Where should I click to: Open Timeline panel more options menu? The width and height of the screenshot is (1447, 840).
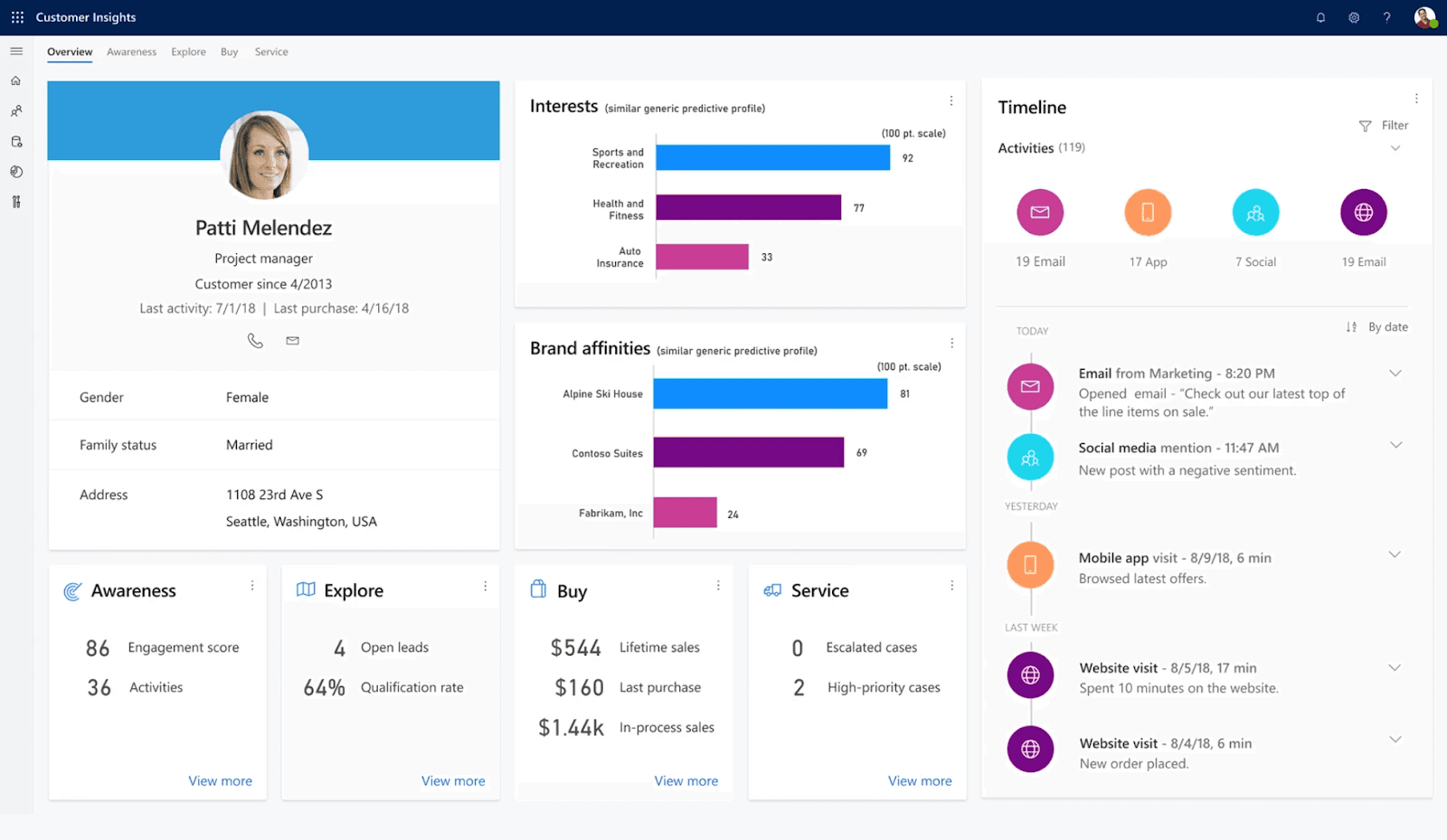tap(1416, 99)
